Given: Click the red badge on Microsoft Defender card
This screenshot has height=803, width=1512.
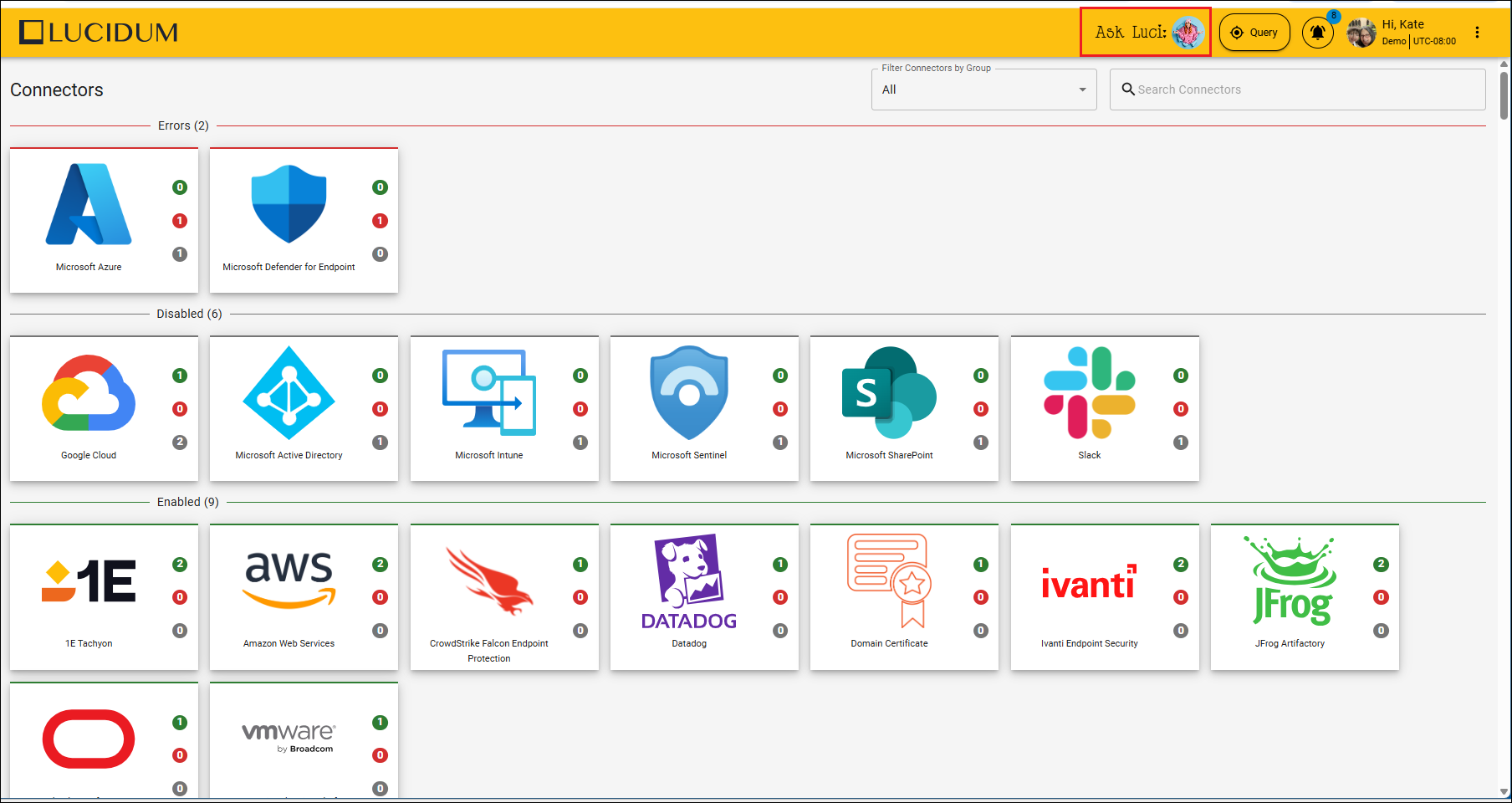Looking at the screenshot, I should [x=380, y=221].
